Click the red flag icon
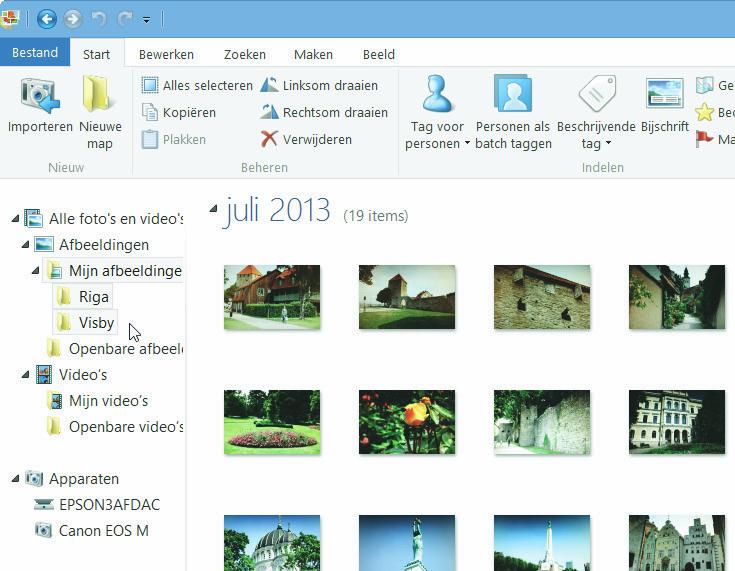The width and height of the screenshot is (735, 571). coord(705,139)
